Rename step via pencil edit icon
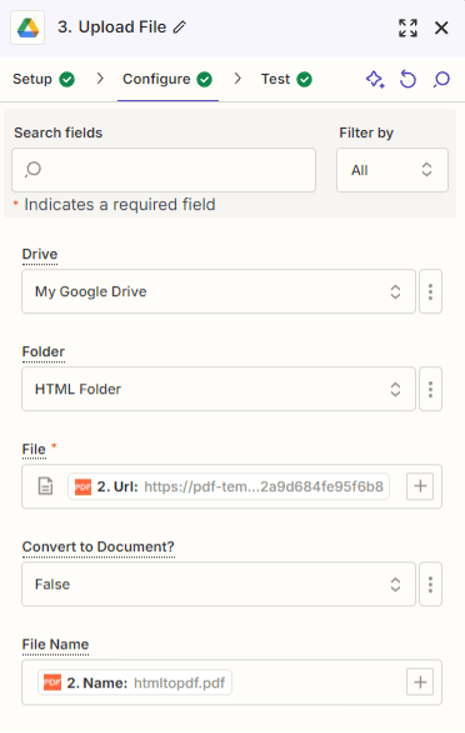 [179, 28]
